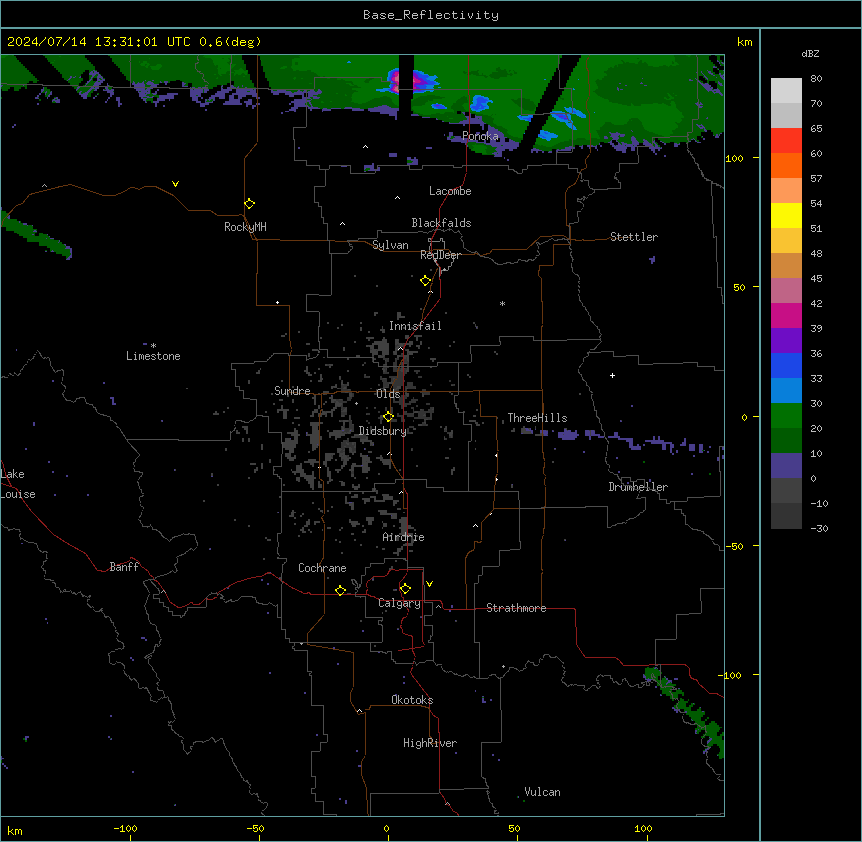Screen dimensions: 862x842
Task: Click the Base_Reflectivity title
Action: coord(431,15)
